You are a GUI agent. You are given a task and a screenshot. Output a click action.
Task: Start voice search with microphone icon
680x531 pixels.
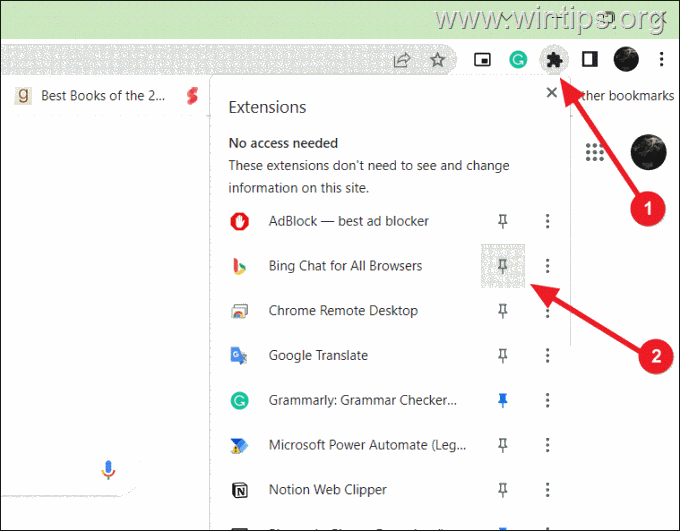point(108,469)
